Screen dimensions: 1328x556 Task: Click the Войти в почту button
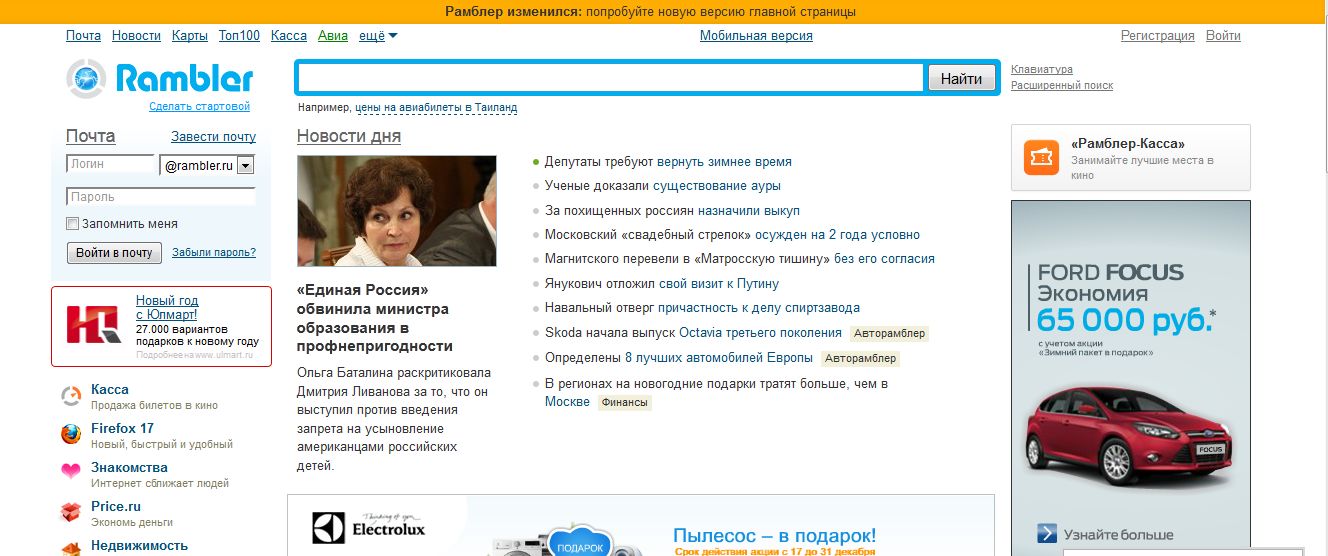pos(115,253)
